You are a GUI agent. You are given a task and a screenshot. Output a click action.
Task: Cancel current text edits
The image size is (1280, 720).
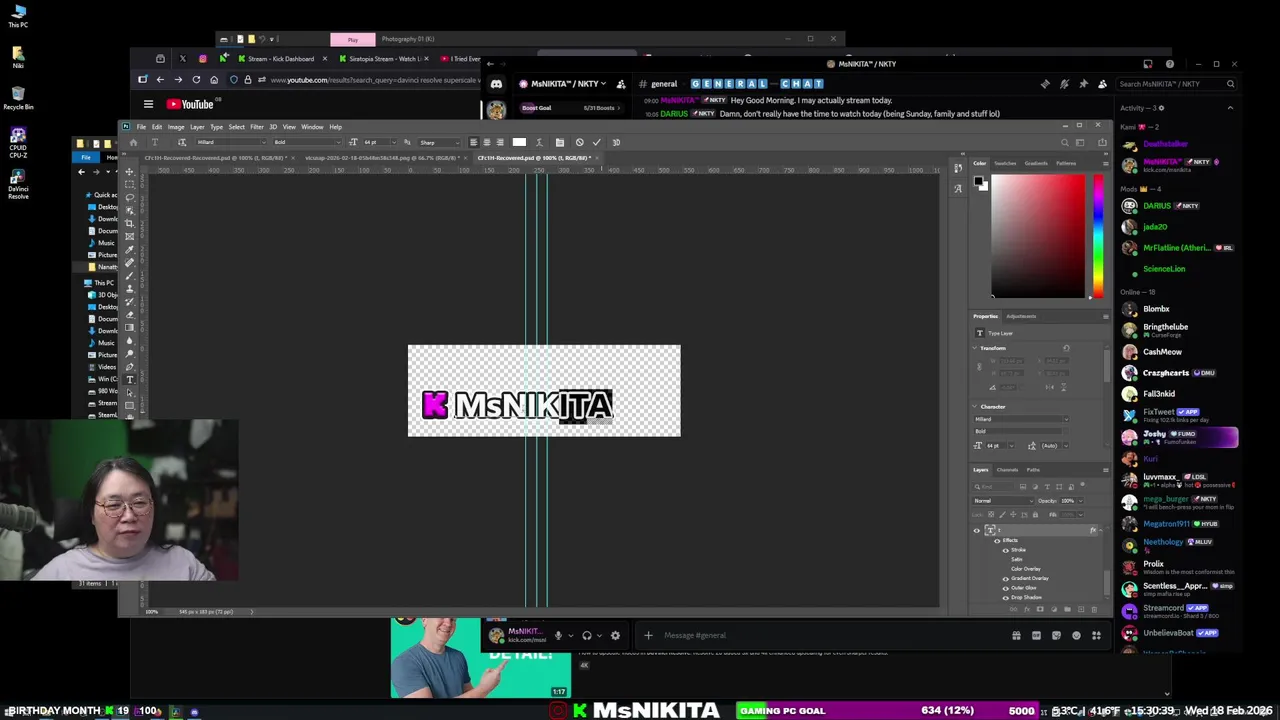pos(579,142)
